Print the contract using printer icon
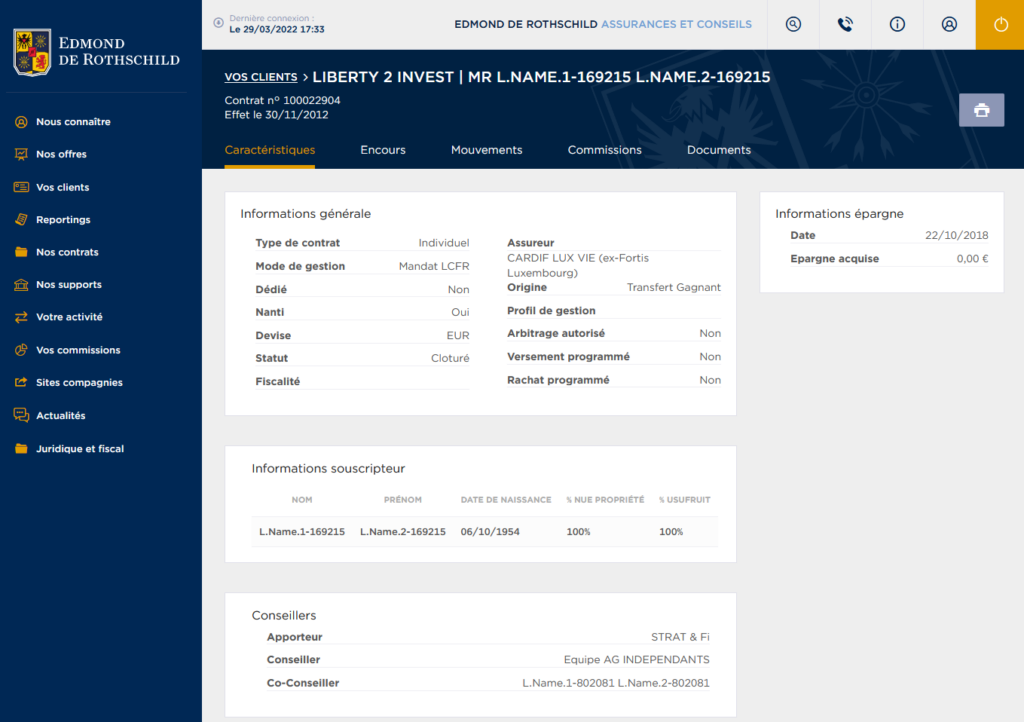The image size is (1024, 722). coord(981,110)
